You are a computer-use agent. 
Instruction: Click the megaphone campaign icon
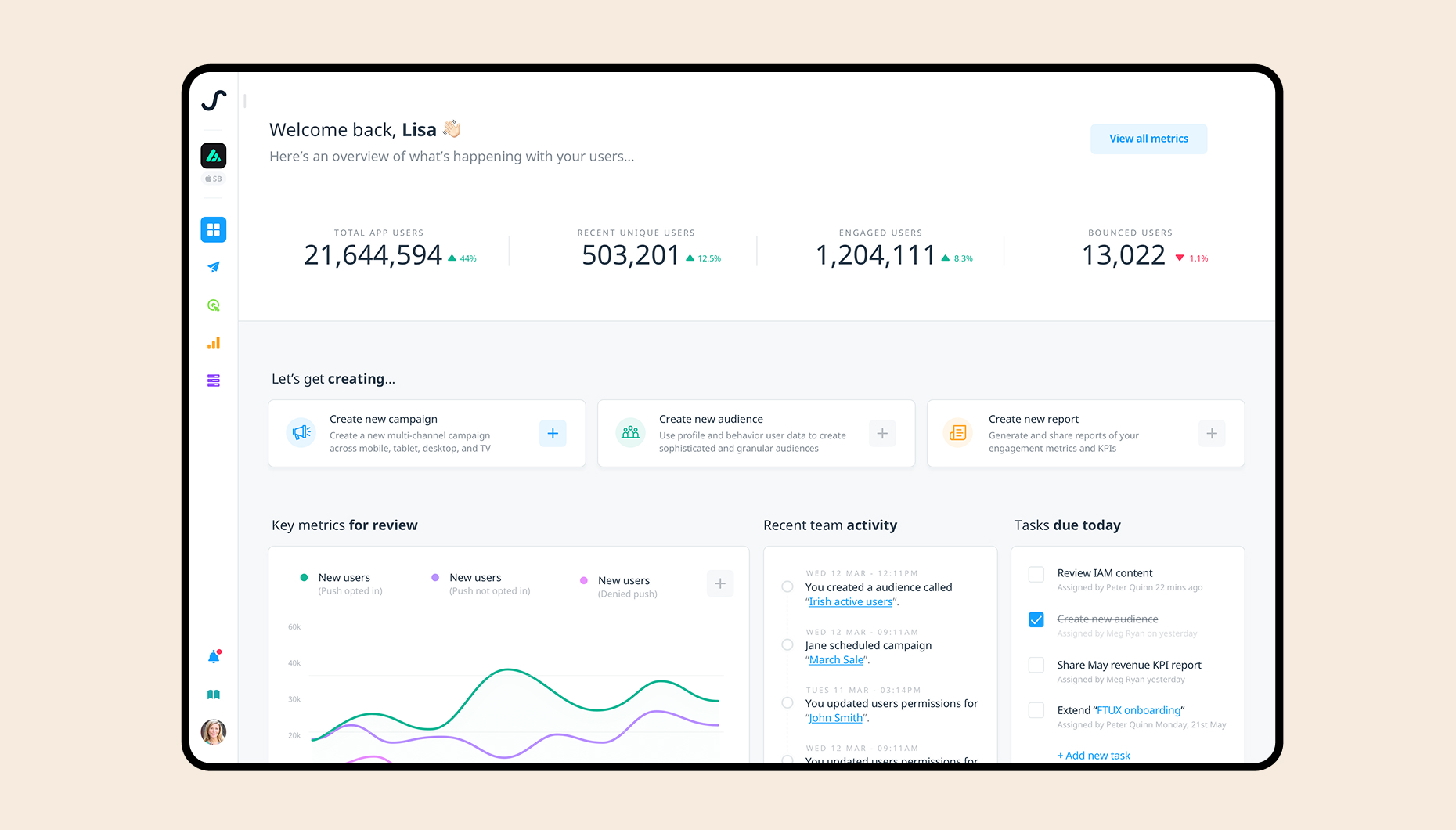pos(301,433)
